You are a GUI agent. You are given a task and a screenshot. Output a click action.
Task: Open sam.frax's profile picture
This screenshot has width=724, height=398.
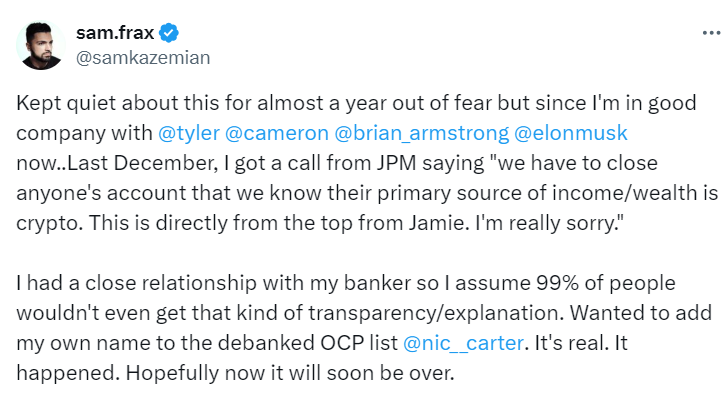[41, 45]
